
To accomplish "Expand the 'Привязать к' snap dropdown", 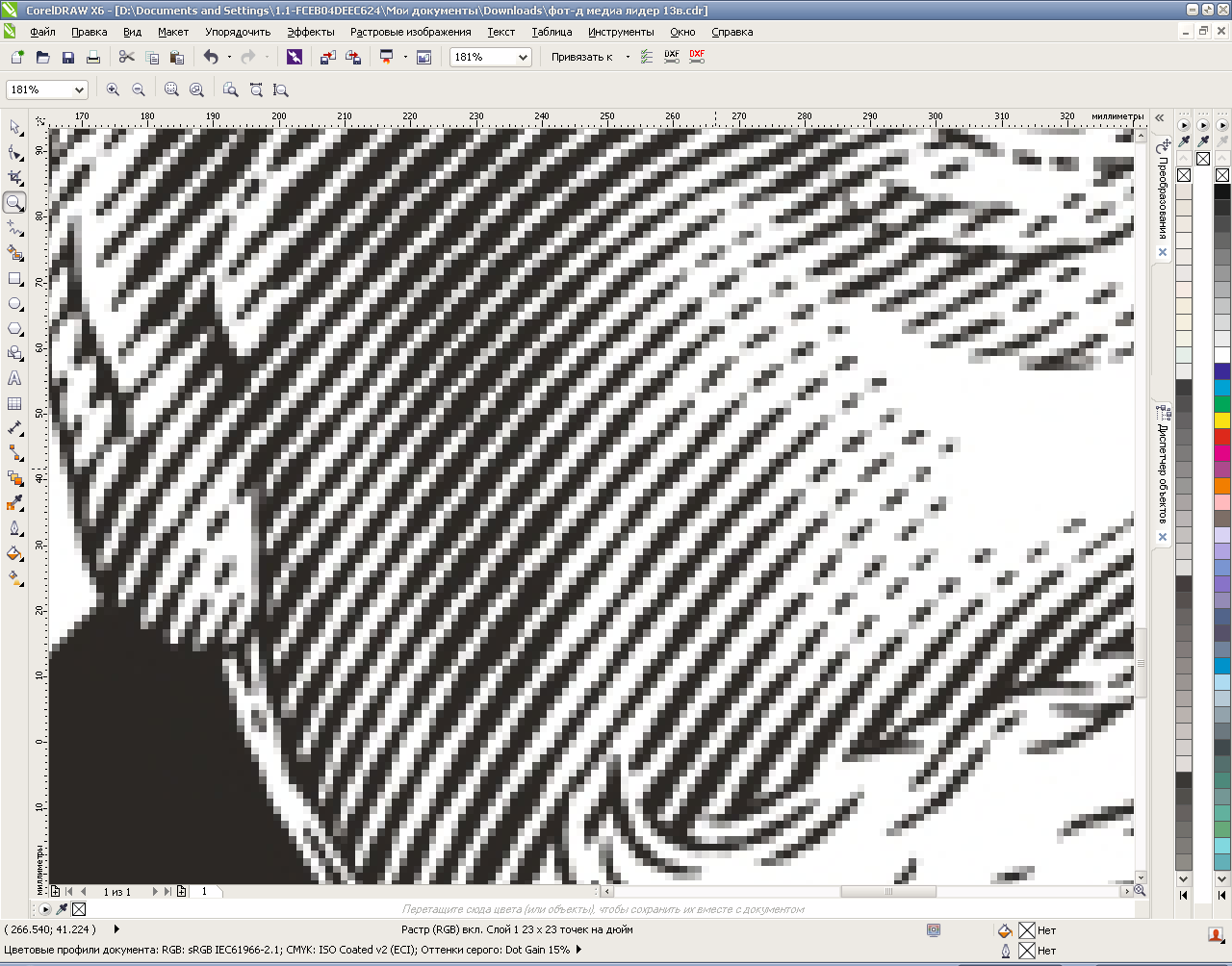I will pyautogui.click(x=628, y=58).
